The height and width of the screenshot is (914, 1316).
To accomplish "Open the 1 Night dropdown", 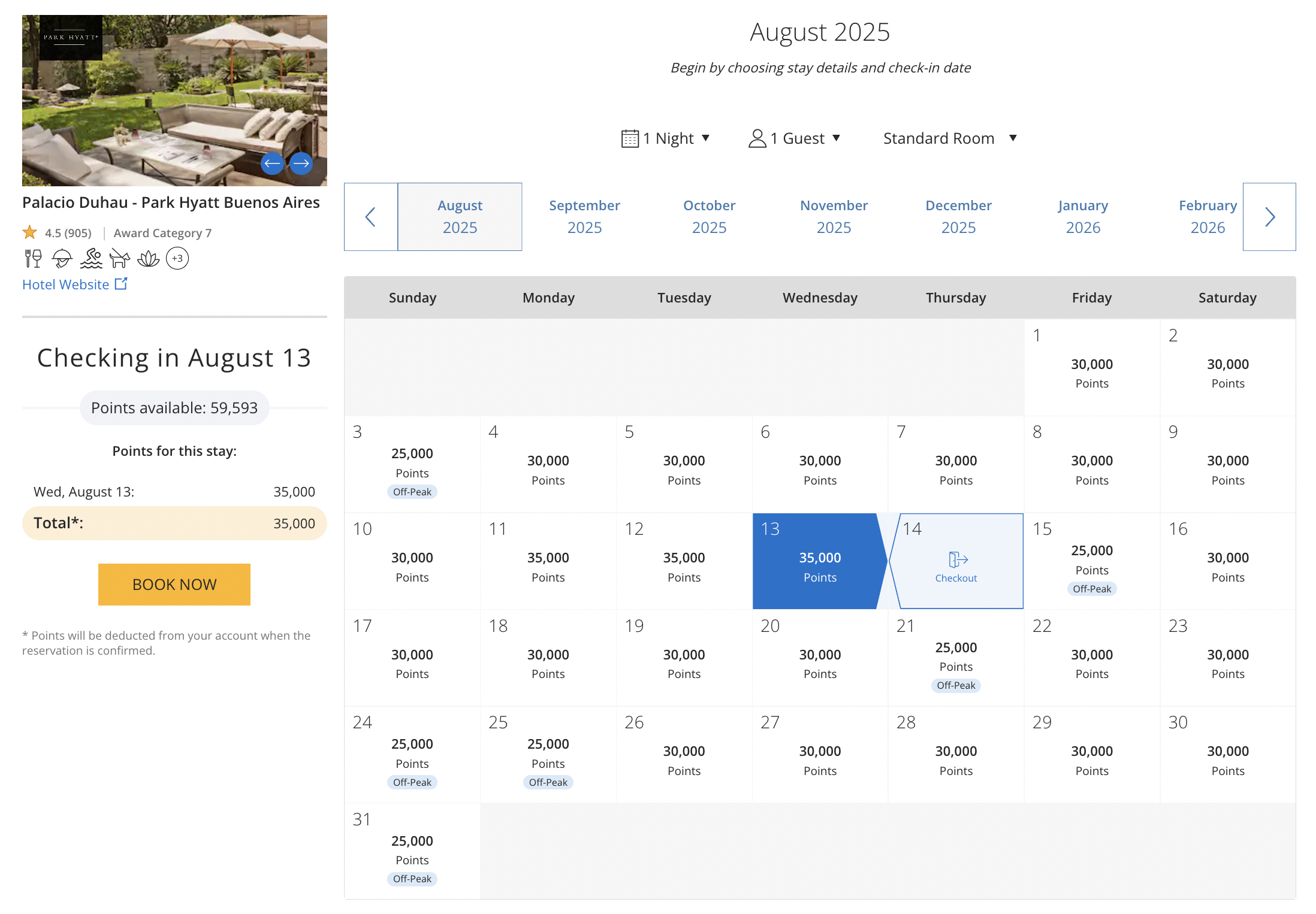I will (x=666, y=138).
